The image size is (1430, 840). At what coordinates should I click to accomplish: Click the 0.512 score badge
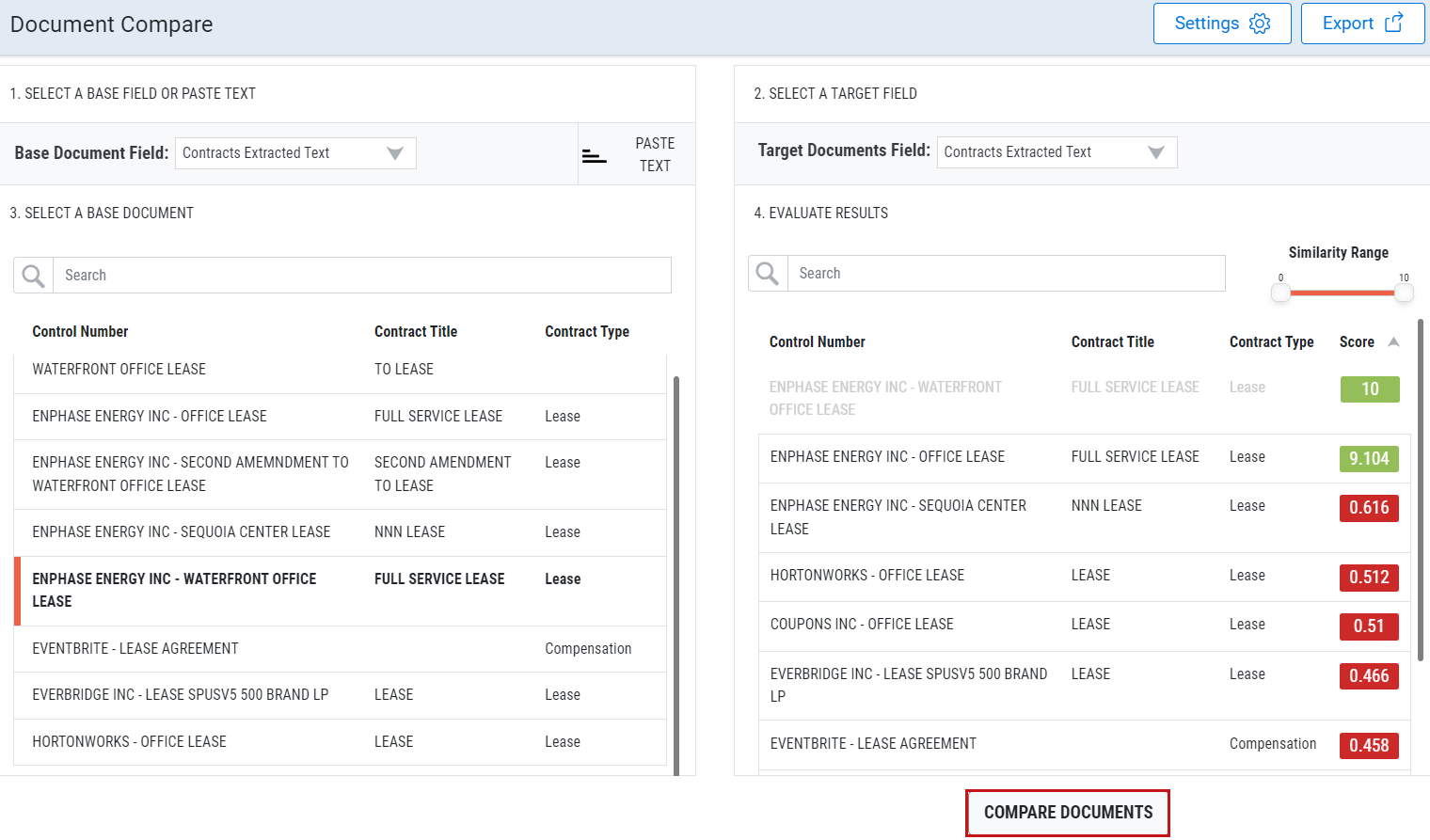click(1369, 578)
